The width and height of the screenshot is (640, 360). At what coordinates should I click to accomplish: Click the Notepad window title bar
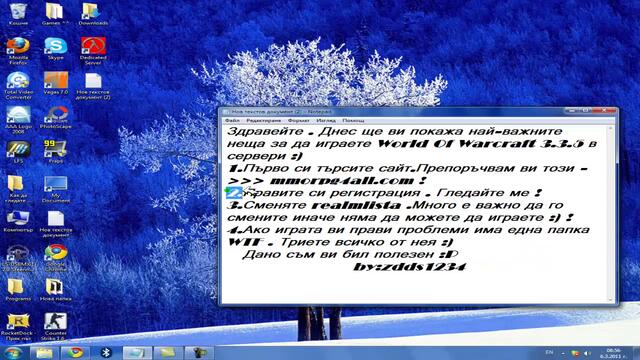tap(392, 111)
